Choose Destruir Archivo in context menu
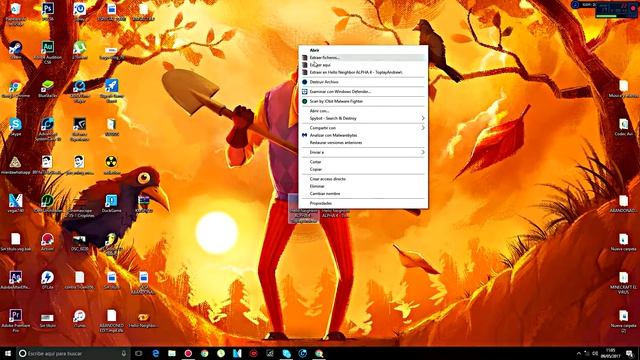This screenshot has width=640, height=360. click(363, 82)
